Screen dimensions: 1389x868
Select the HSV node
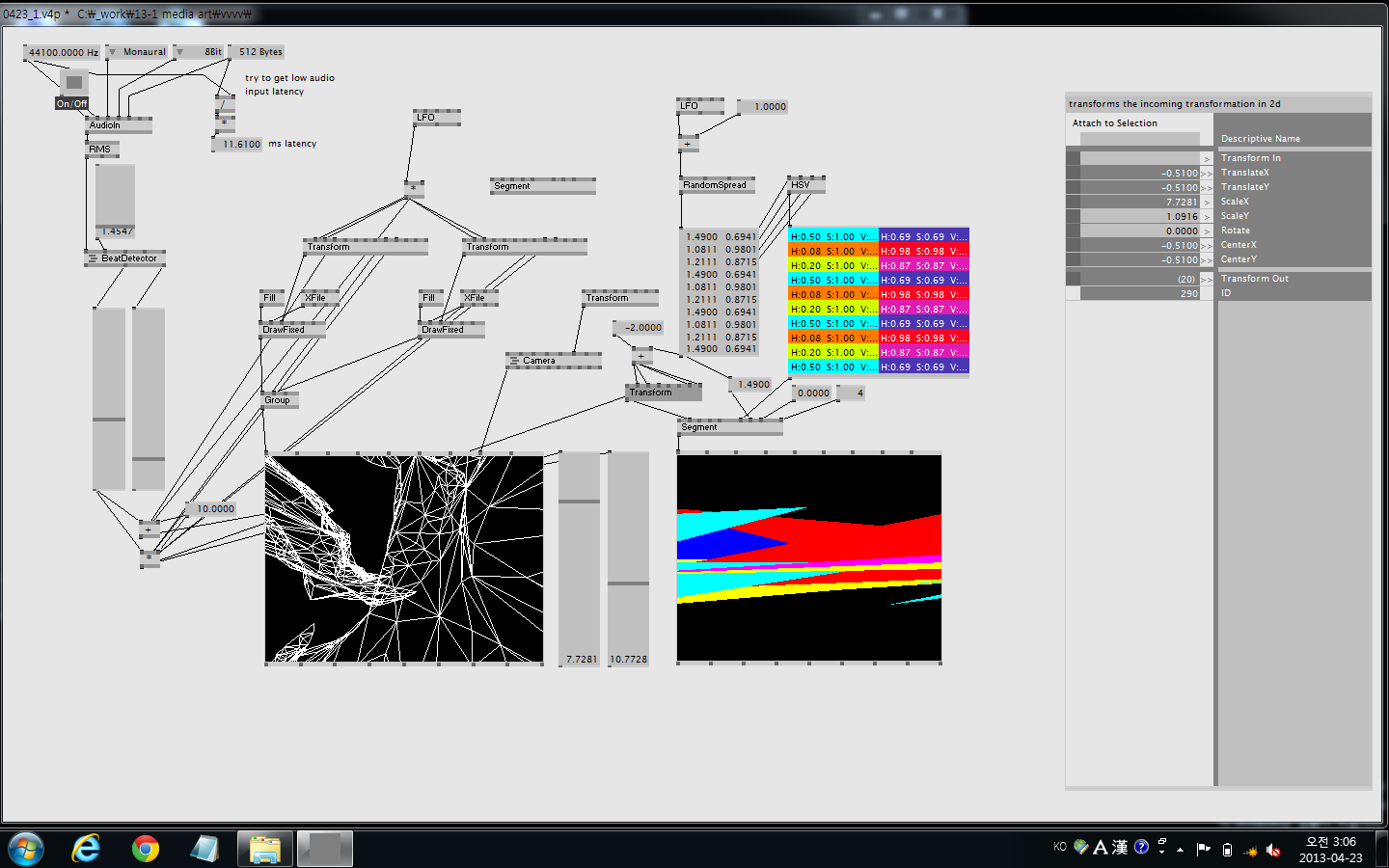pyautogui.click(x=805, y=185)
